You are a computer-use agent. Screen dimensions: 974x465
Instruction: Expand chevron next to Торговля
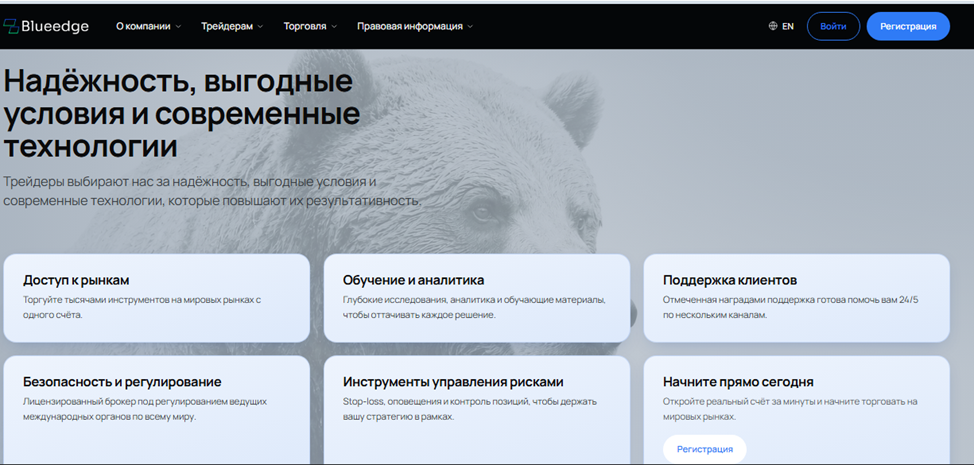point(334,27)
